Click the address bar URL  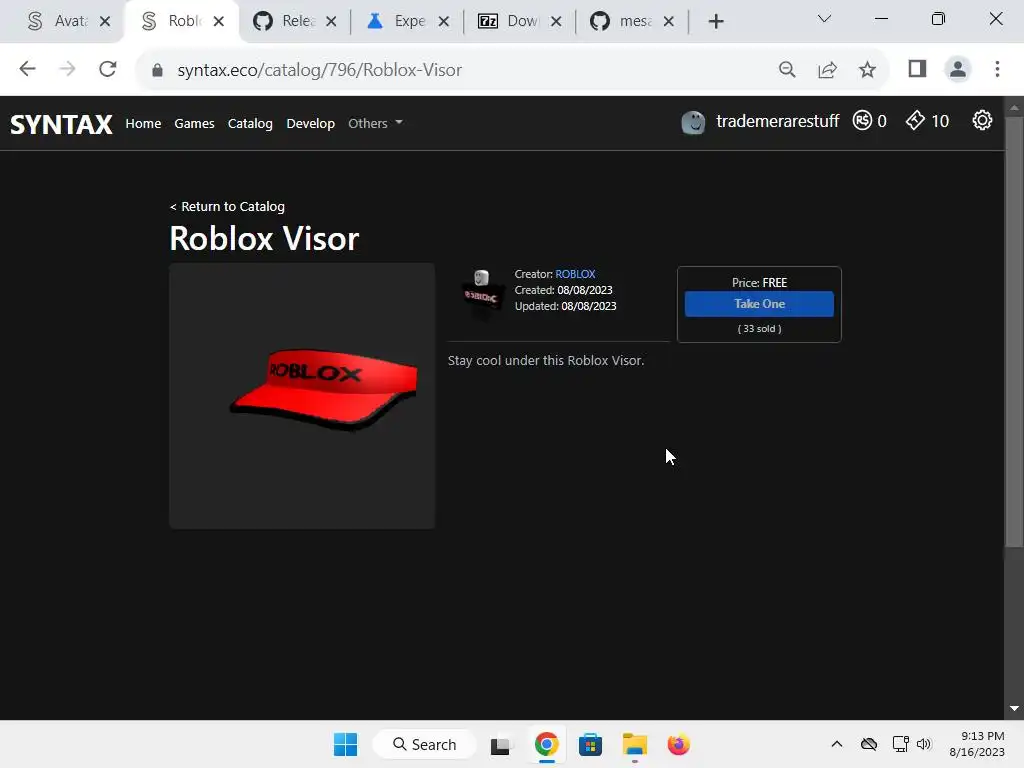(319, 70)
